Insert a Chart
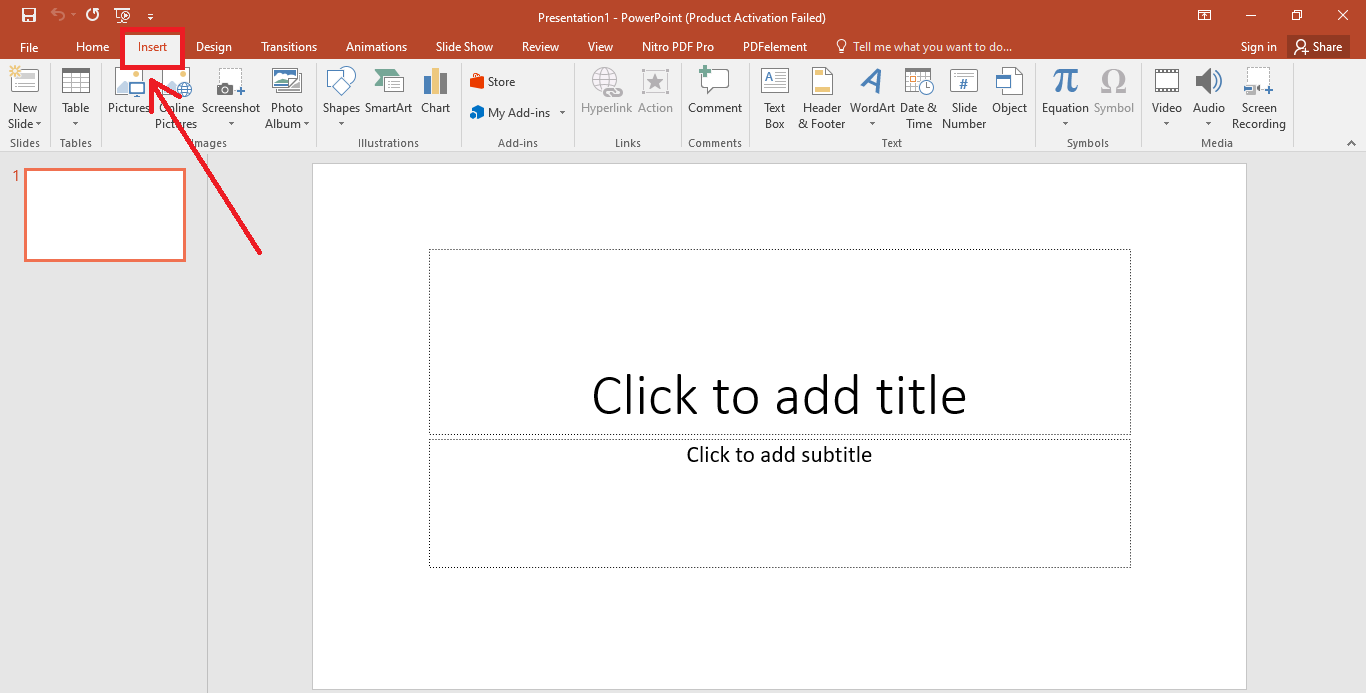The width and height of the screenshot is (1366, 693). pos(435,97)
